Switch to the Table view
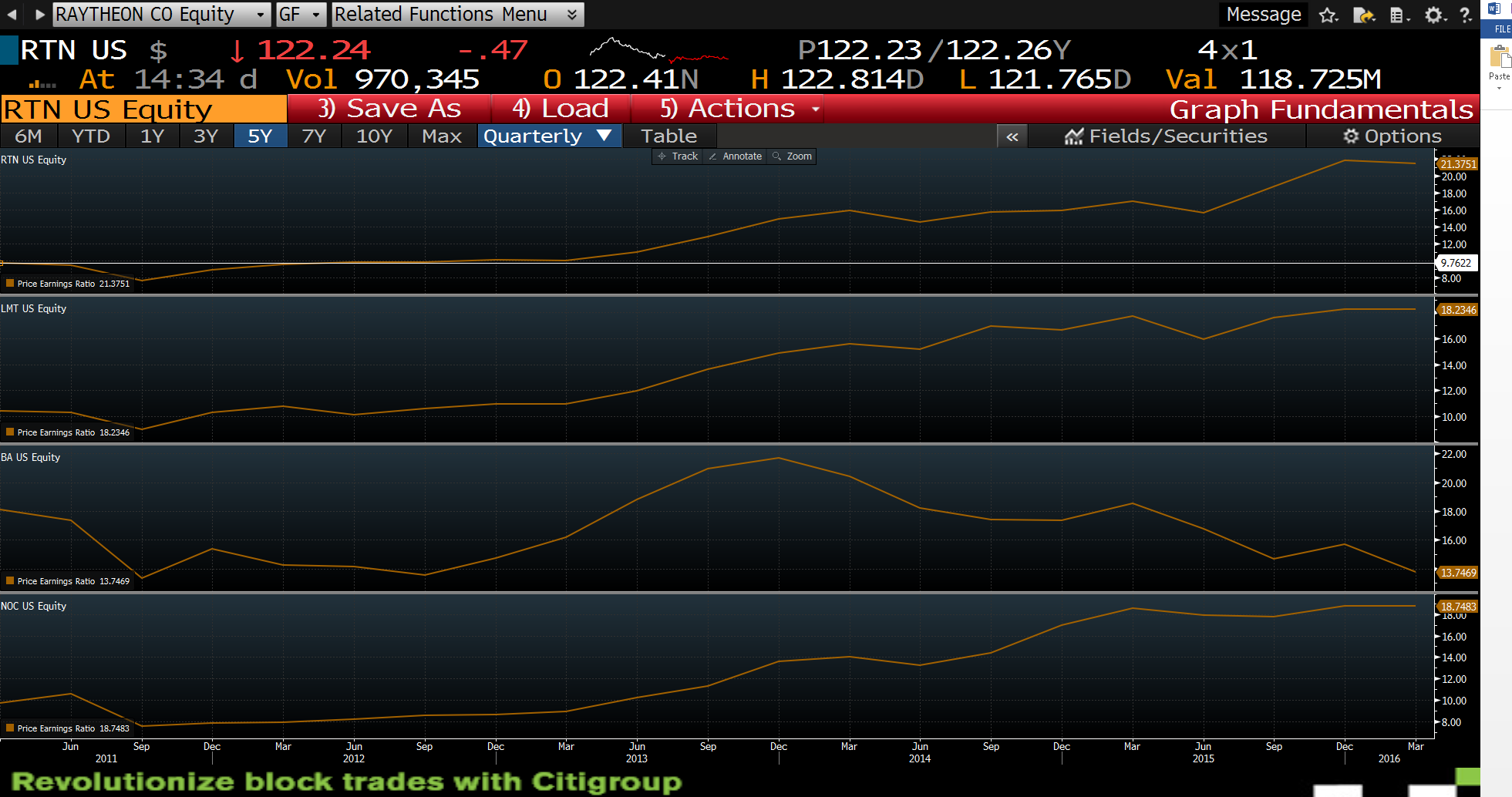This screenshot has height=797, width=1512. point(668,136)
